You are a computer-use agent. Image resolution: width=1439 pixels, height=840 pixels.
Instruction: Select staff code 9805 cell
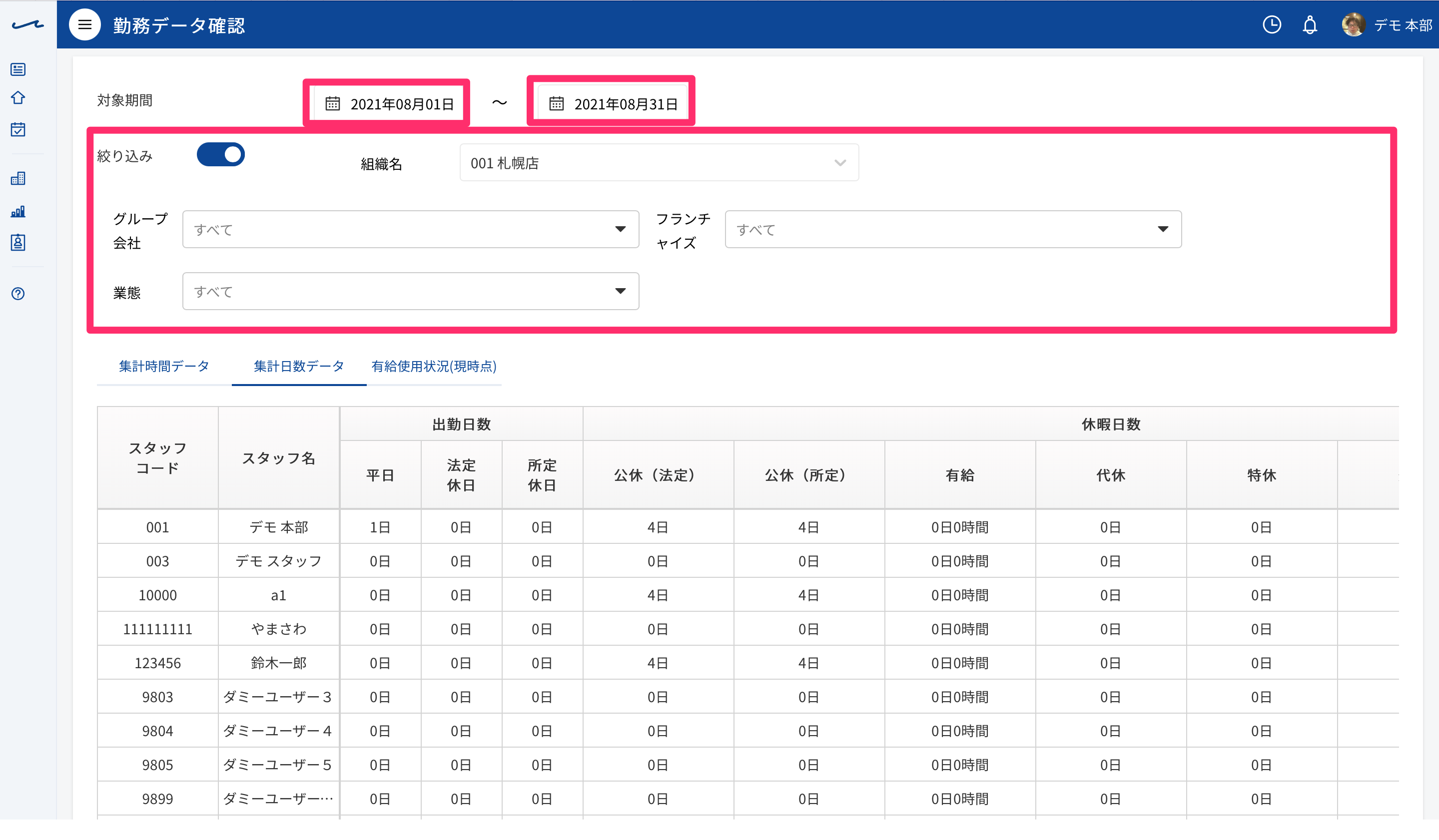click(x=157, y=765)
